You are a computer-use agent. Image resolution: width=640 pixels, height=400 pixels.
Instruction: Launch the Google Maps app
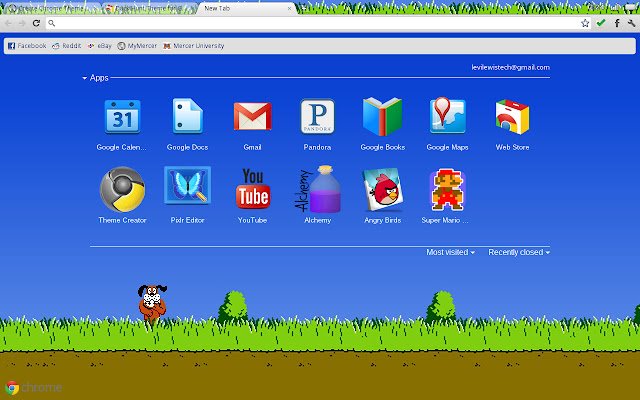[x=447, y=116]
